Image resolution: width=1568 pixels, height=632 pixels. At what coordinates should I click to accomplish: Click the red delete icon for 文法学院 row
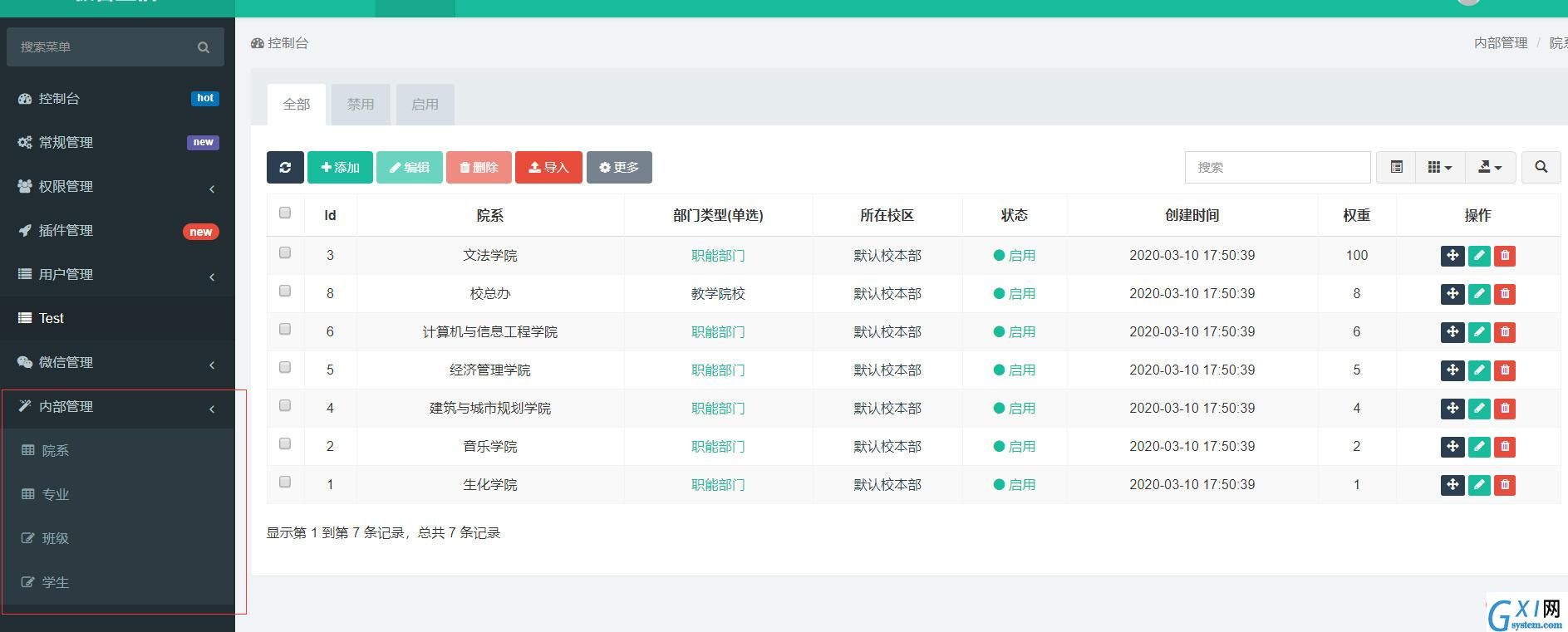(x=1505, y=256)
